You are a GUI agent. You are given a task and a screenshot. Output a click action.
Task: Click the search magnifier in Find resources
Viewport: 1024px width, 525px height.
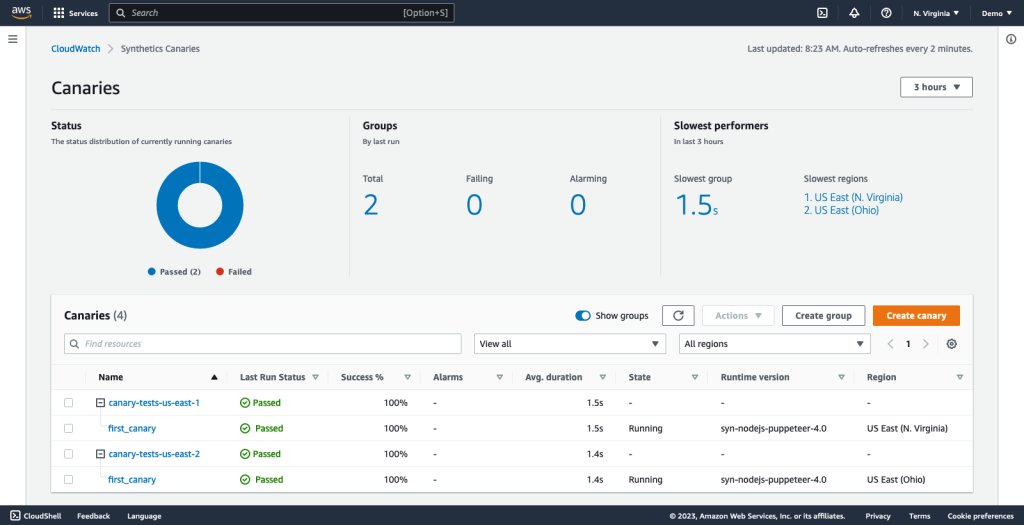click(x=74, y=344)
